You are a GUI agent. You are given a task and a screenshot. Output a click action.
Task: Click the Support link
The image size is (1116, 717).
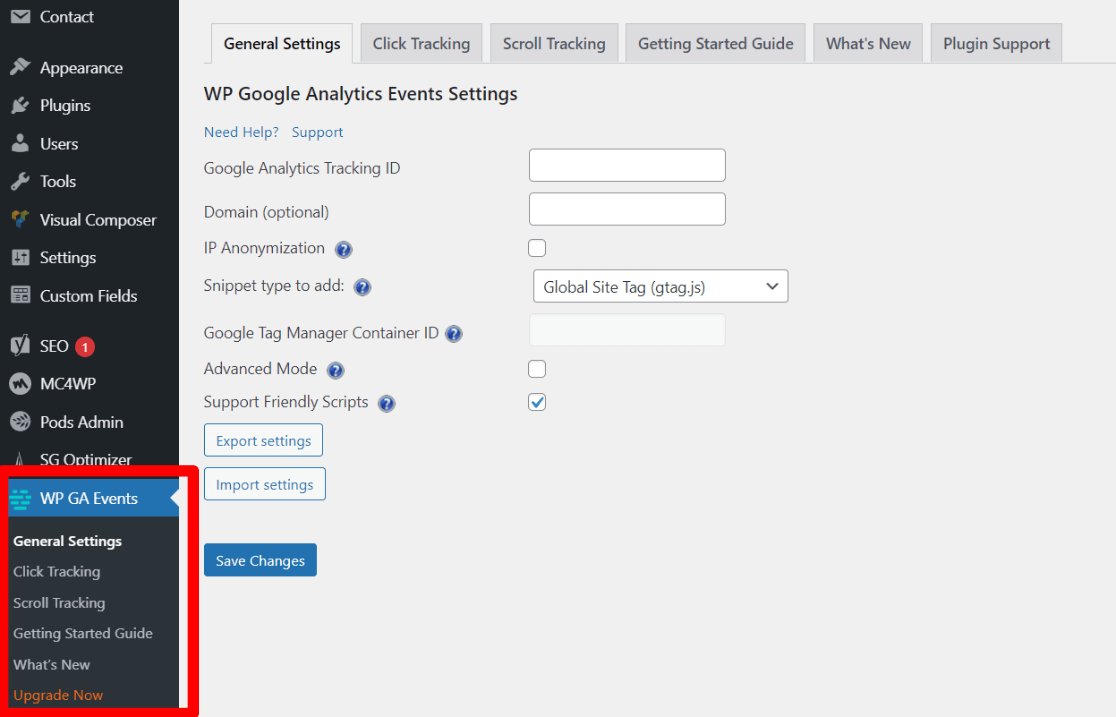(x=317, y=132)
